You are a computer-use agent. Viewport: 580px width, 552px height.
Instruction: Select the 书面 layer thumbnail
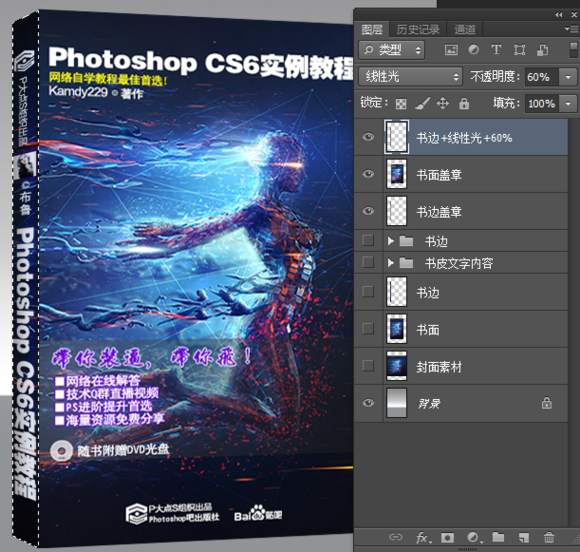coord(397,329)
